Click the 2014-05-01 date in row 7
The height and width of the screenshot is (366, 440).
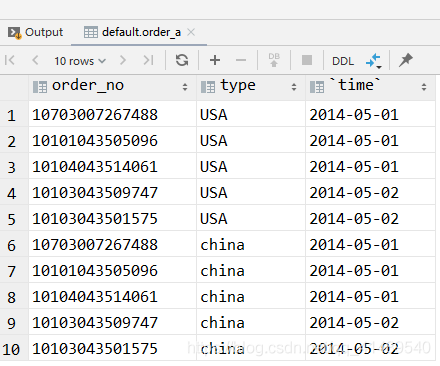(370, 270)
